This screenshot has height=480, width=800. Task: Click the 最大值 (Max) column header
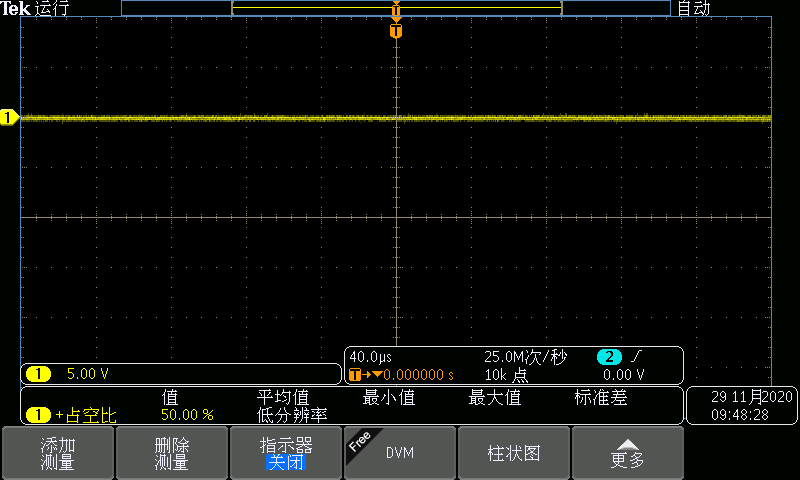click(495, 397)
